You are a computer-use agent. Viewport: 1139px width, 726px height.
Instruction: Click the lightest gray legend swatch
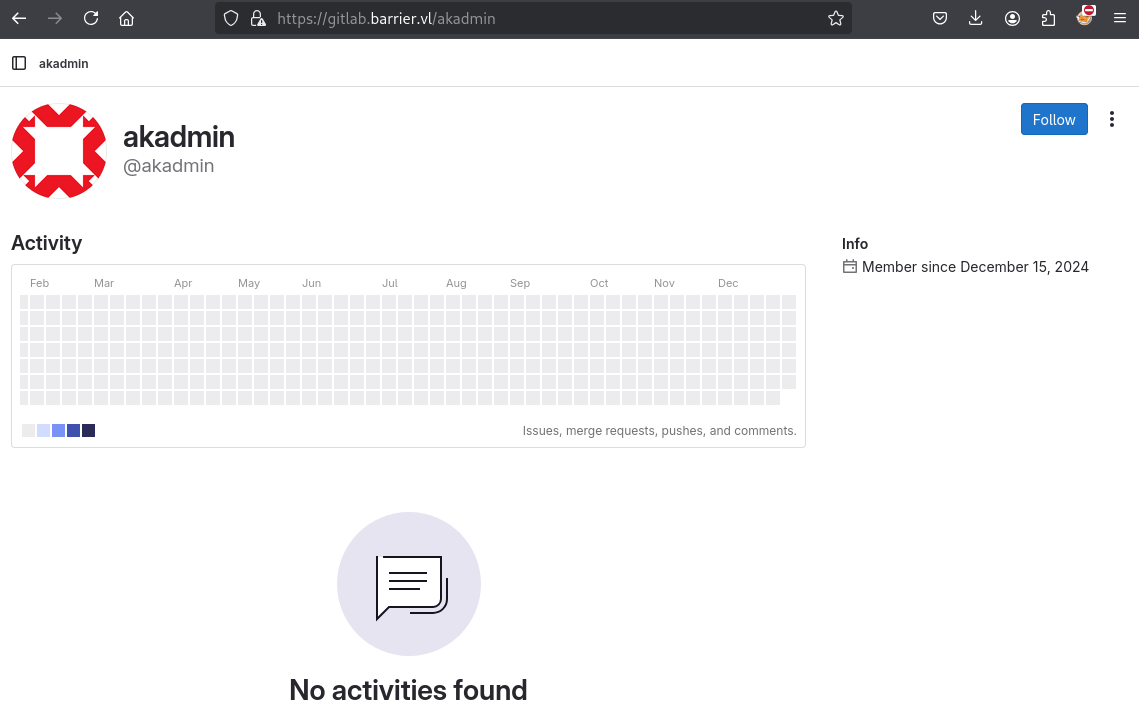[x=28, y=431]
